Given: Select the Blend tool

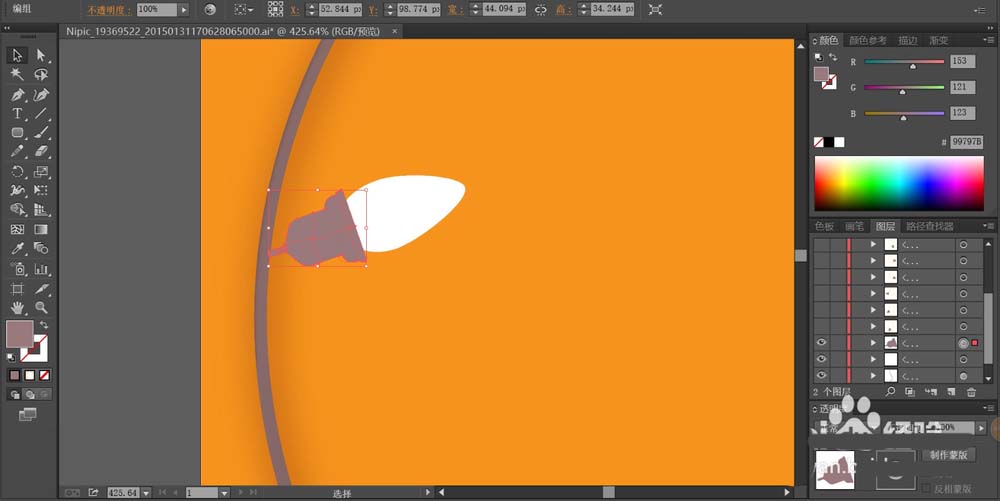Looking at the screenshot, I should click(41, 248).
